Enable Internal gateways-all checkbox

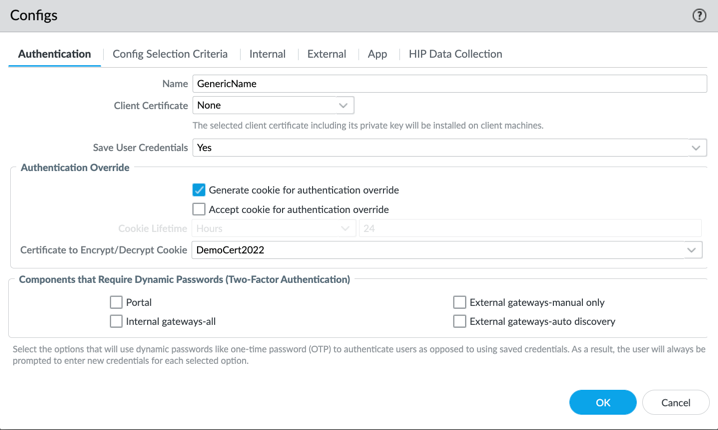116,322
